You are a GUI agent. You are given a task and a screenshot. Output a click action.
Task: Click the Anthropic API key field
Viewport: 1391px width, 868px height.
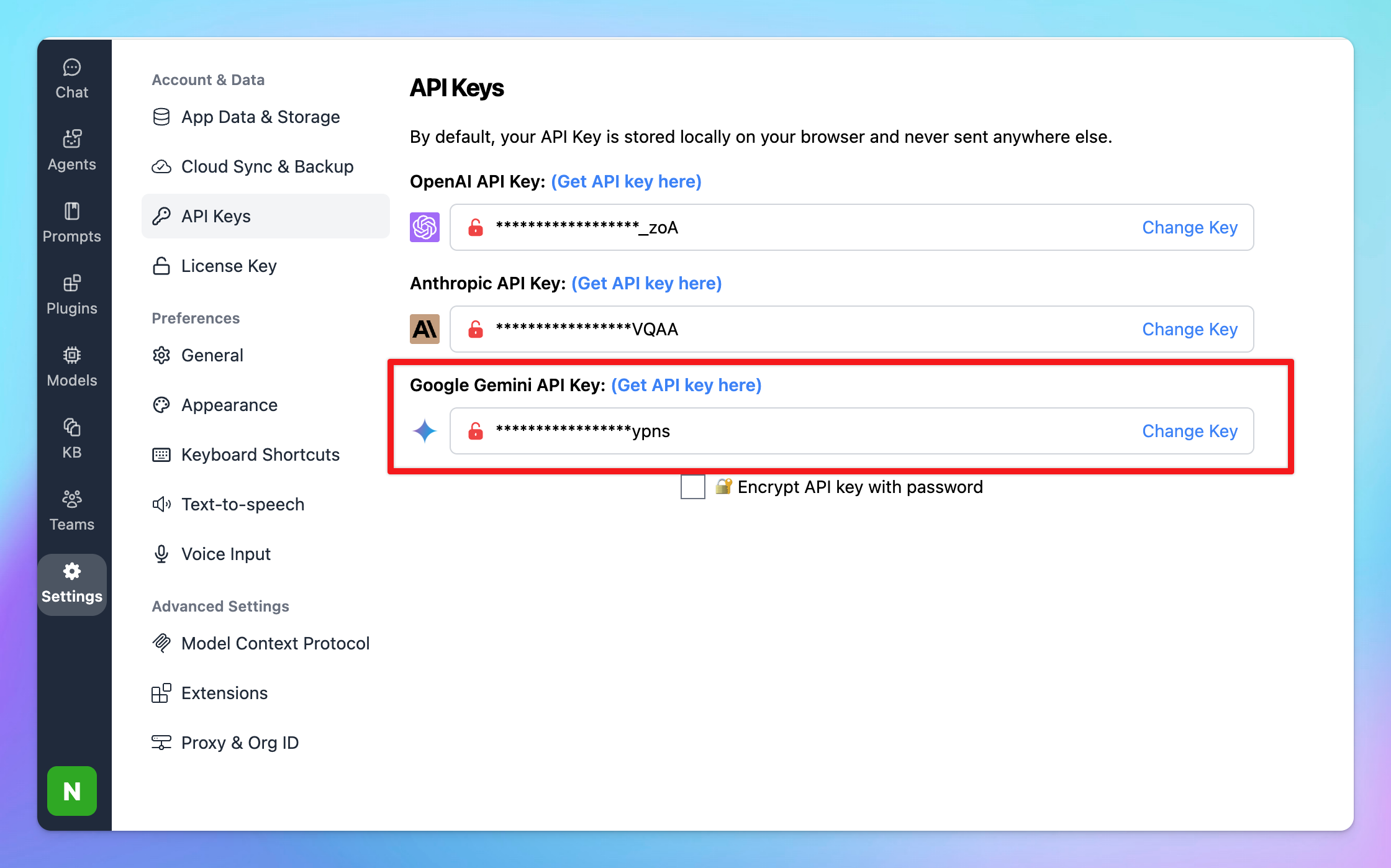[x=807, y=329]
